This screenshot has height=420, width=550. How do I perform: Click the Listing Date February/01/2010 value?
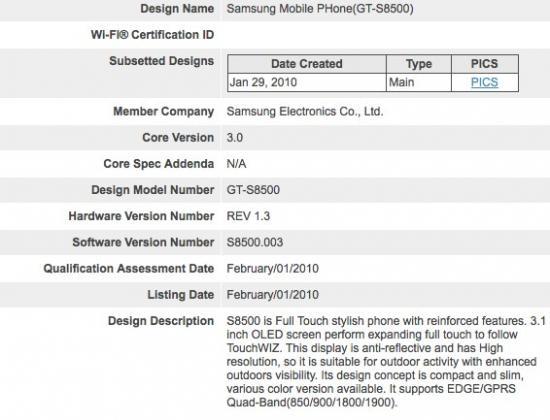(x=273, y=294)
